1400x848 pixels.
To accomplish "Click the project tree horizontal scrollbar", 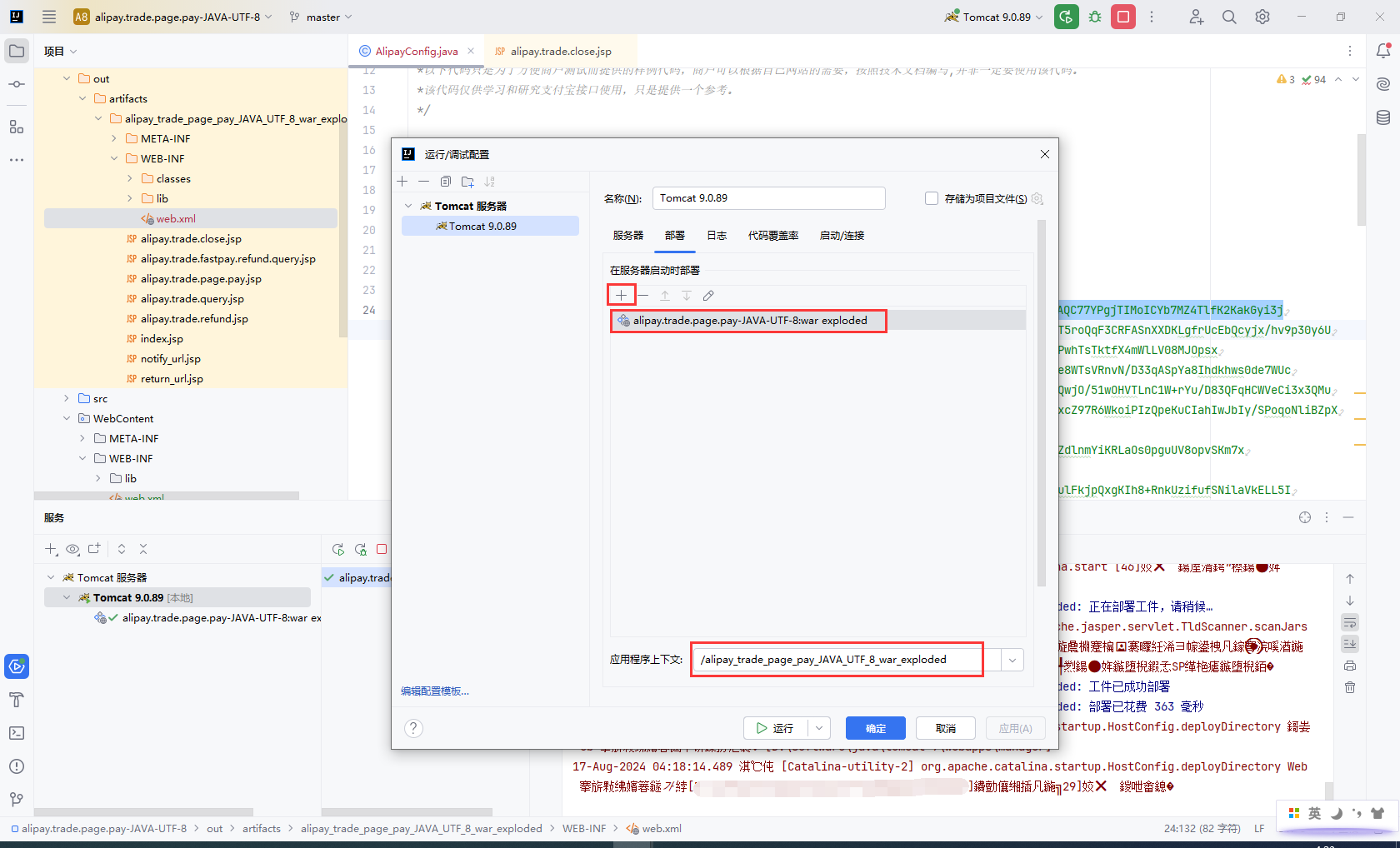I will (x=167, y=496).
